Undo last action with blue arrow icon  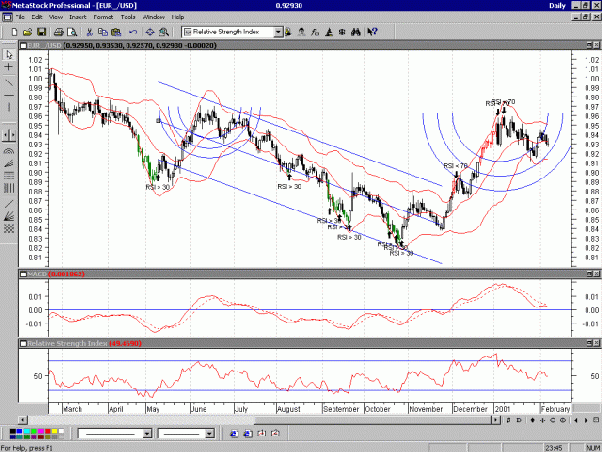pos(133,32)
